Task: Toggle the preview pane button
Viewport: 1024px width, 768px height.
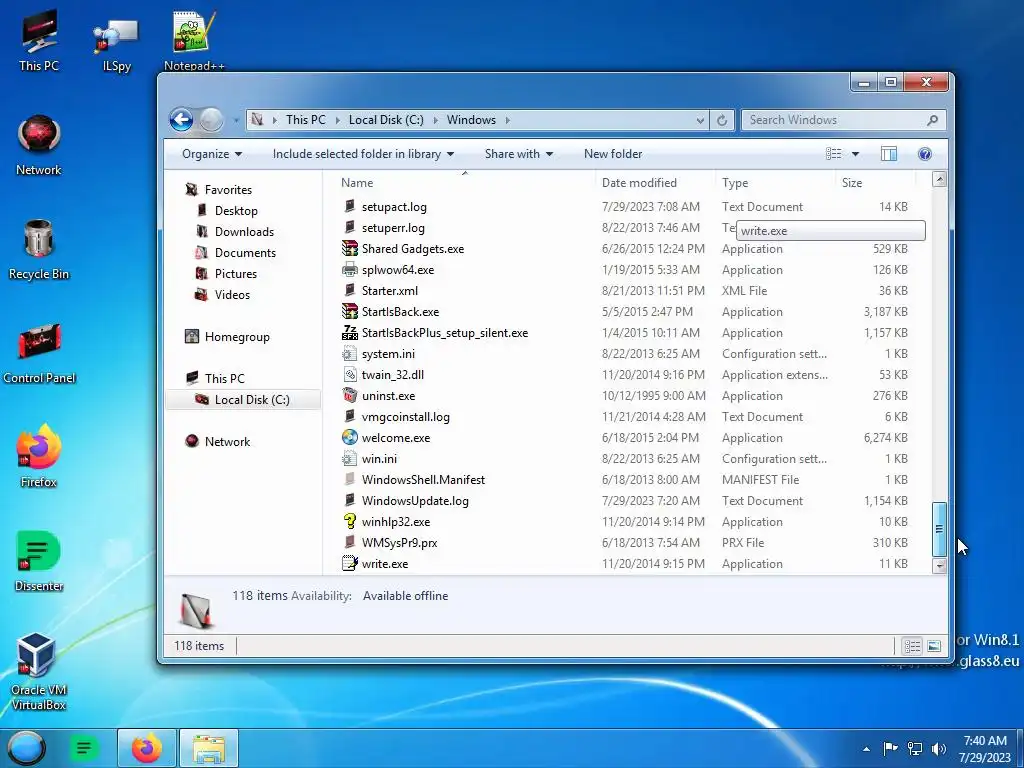Action: (889, 154)
